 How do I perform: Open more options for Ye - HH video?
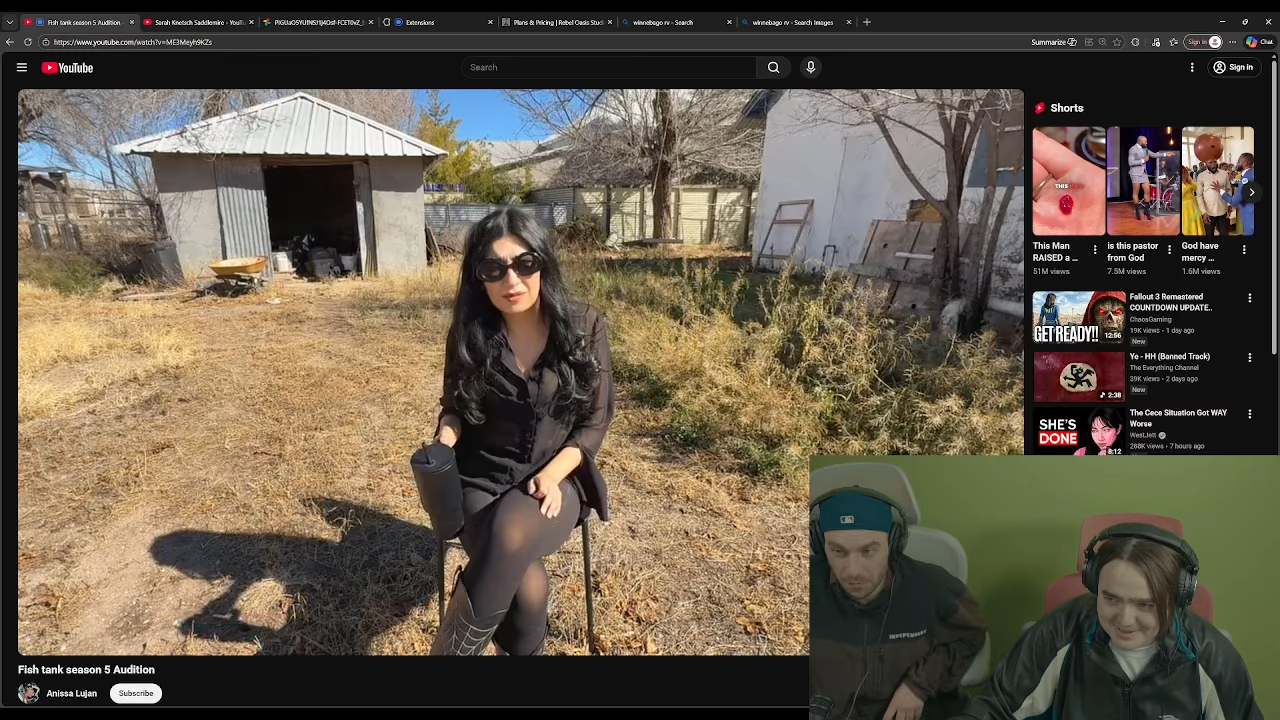click(x=1249, y=357)
